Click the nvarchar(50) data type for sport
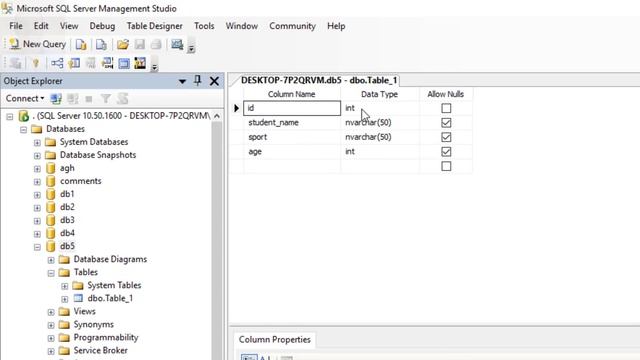Screen dimensions: 640x360 [x=368, y=137]
